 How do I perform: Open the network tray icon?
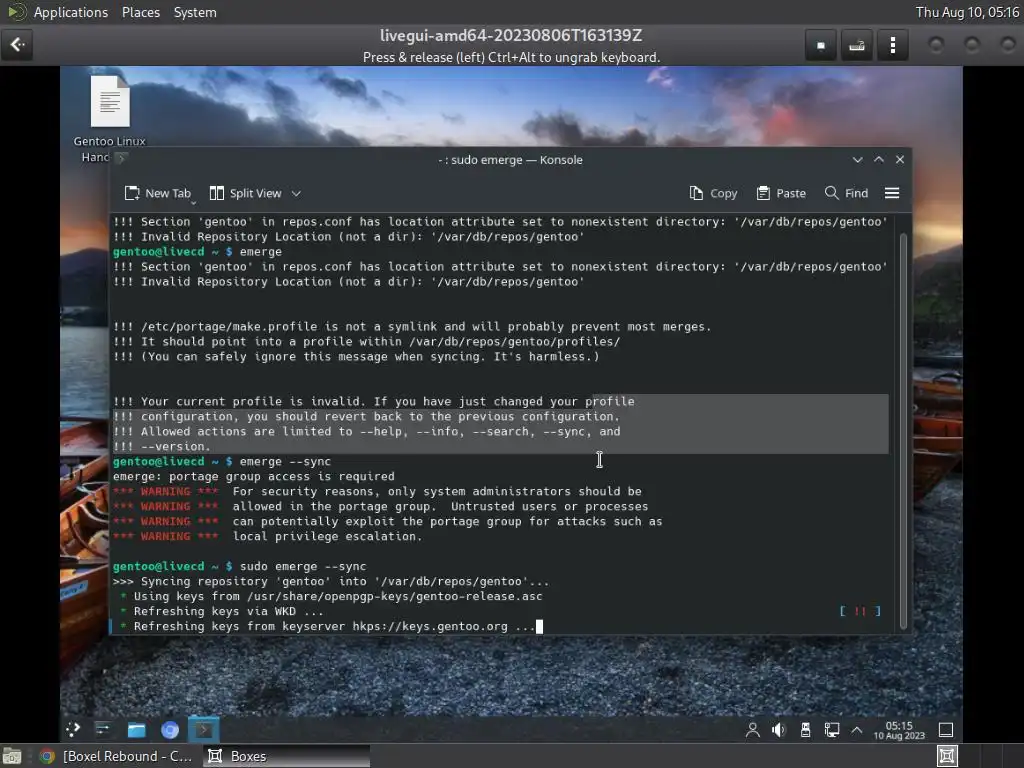831,730
